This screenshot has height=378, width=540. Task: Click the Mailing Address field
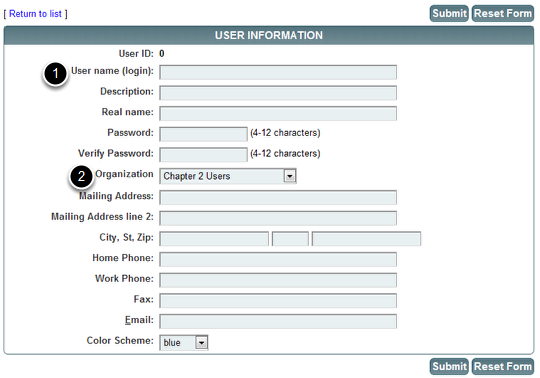[278, 198]
